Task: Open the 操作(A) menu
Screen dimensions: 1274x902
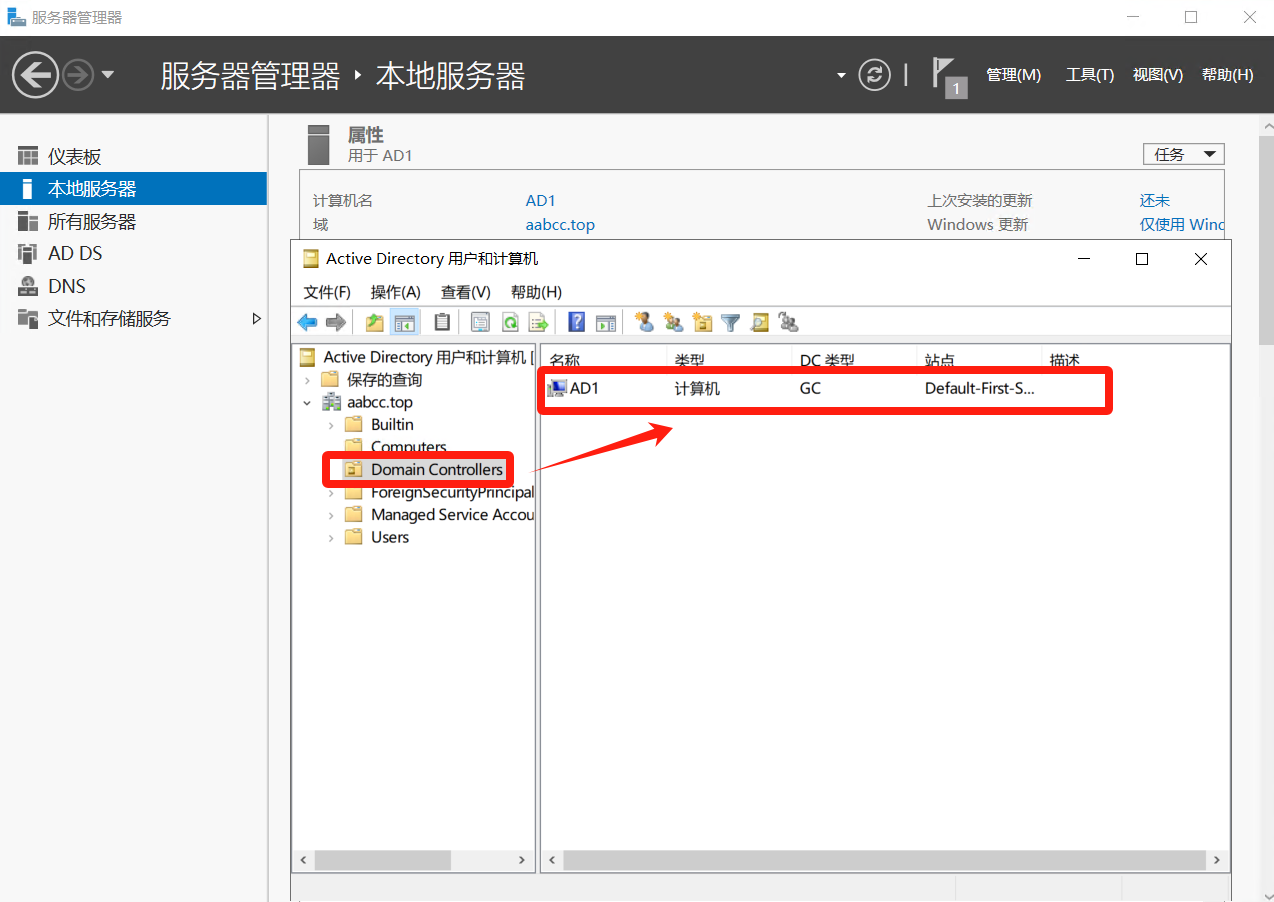Action: click(395, 292)
